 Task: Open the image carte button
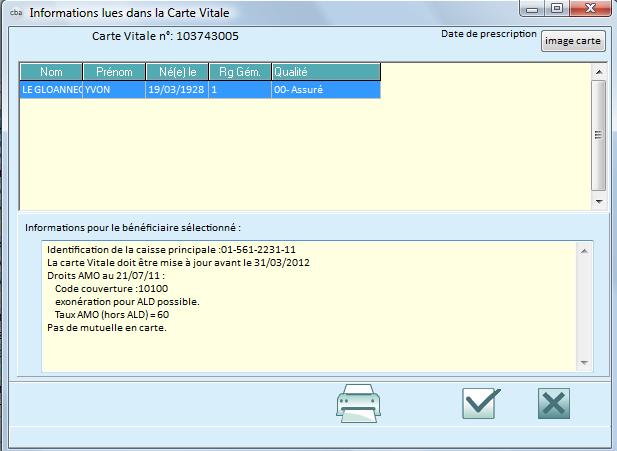click(573, 41)
